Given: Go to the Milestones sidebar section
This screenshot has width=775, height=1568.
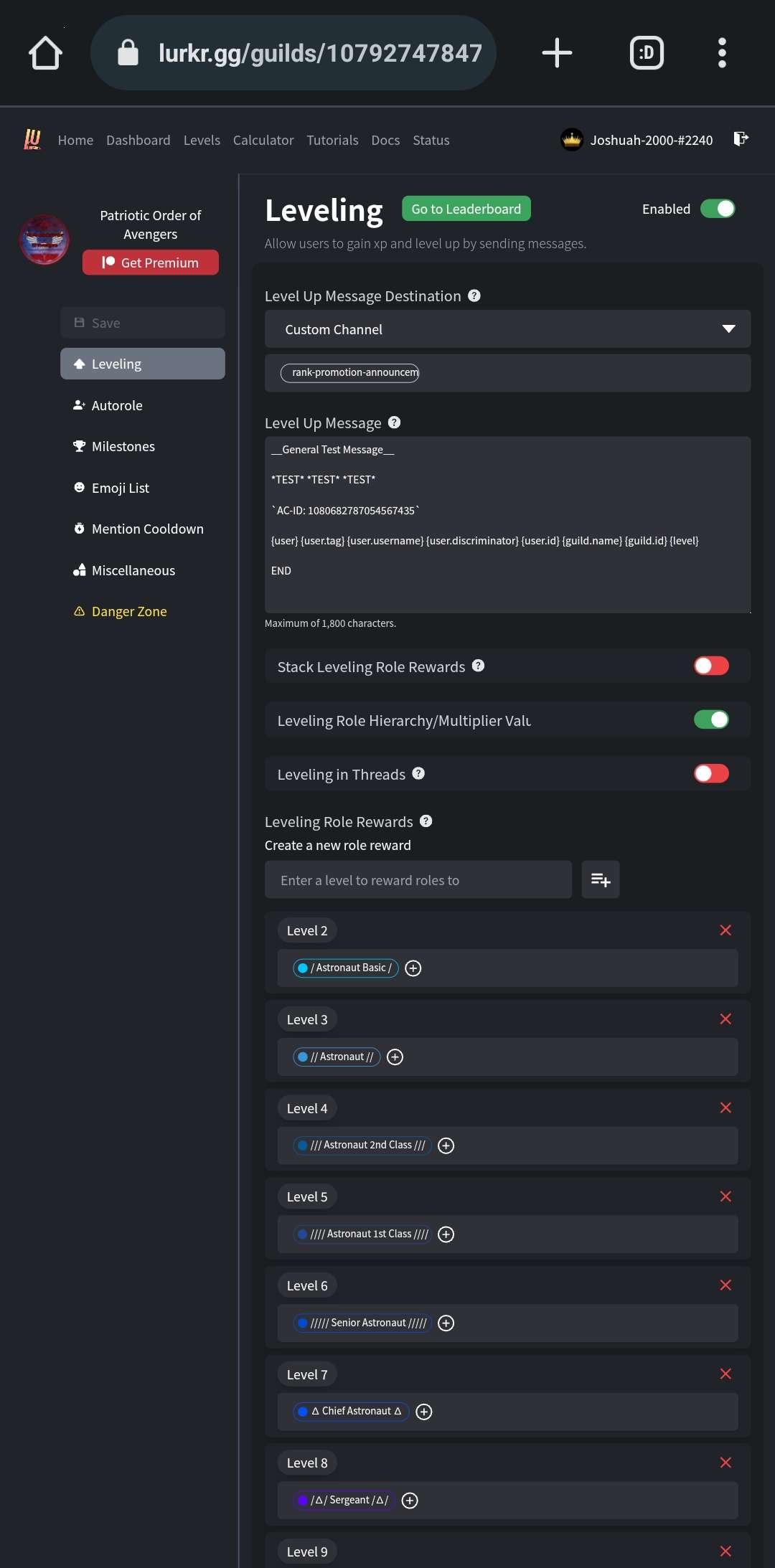Looking at the screenshot, I should [x=123, y=446].
